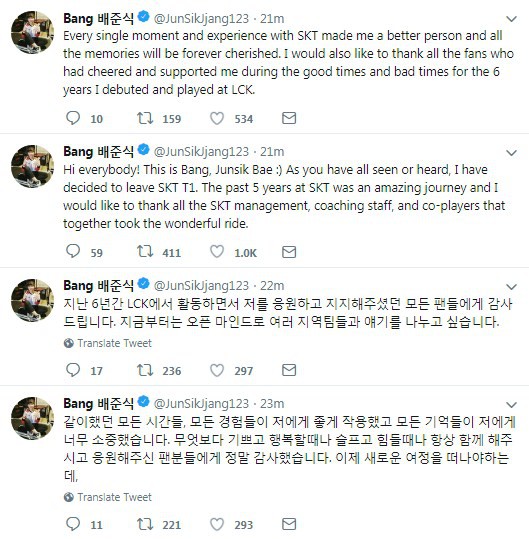
Task: Expand options chevron on the 22m tweet
Action: pyautogui.click(x=511, y=286)
